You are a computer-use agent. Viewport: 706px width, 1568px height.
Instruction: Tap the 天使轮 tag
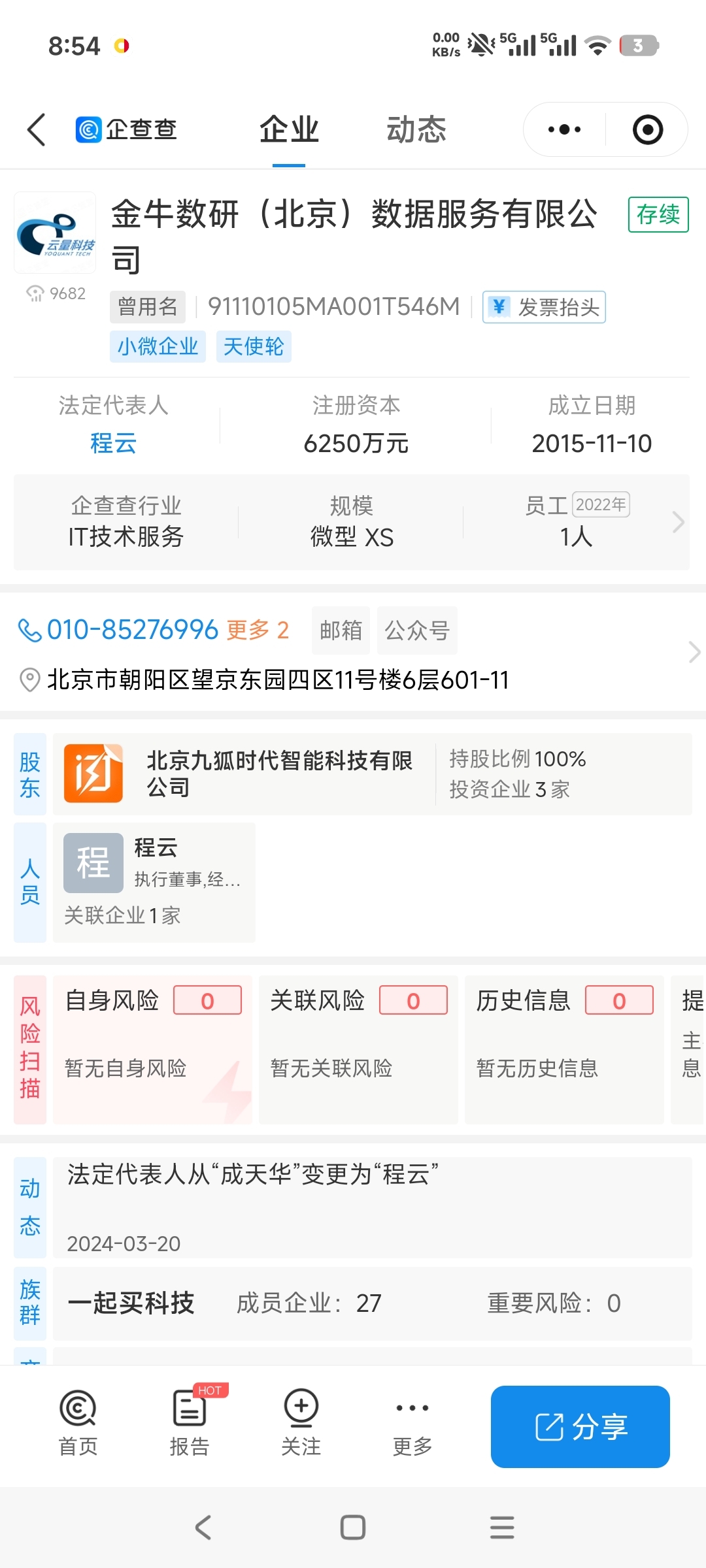click(254, 346)
